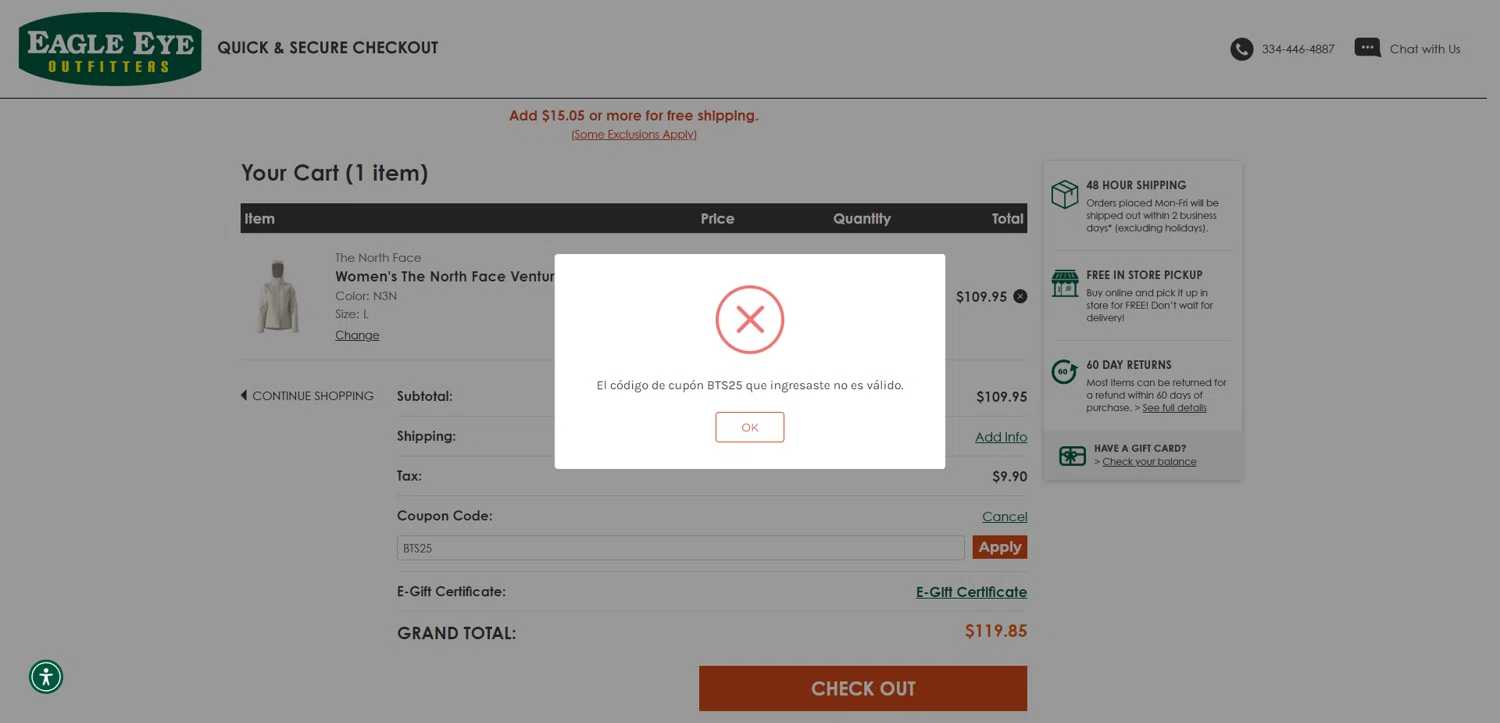Open Chat with Us link
Image resolution: width=1500 pixels, height=723 pixels.
click(x=1425, y=49)
